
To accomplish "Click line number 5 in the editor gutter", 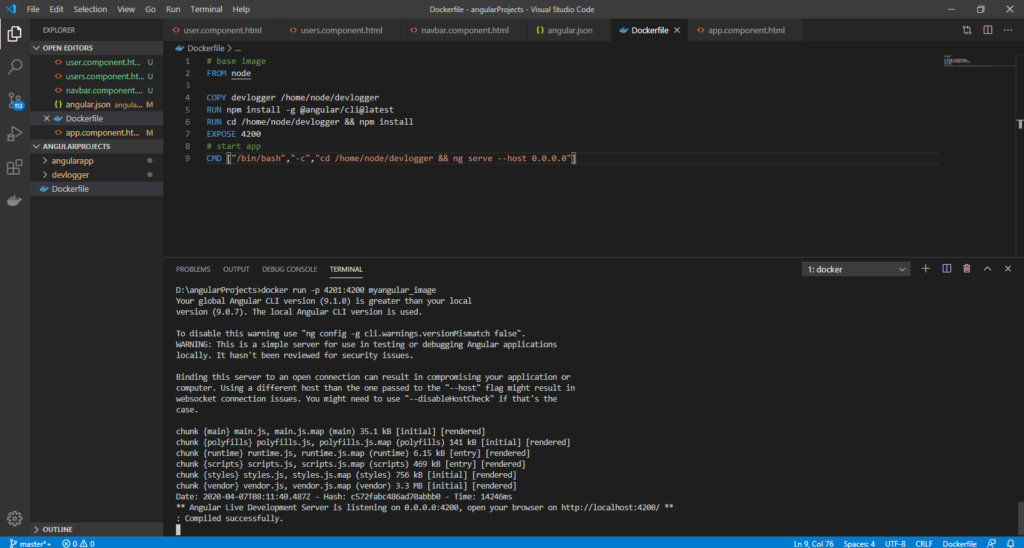I will click(187, 110).
